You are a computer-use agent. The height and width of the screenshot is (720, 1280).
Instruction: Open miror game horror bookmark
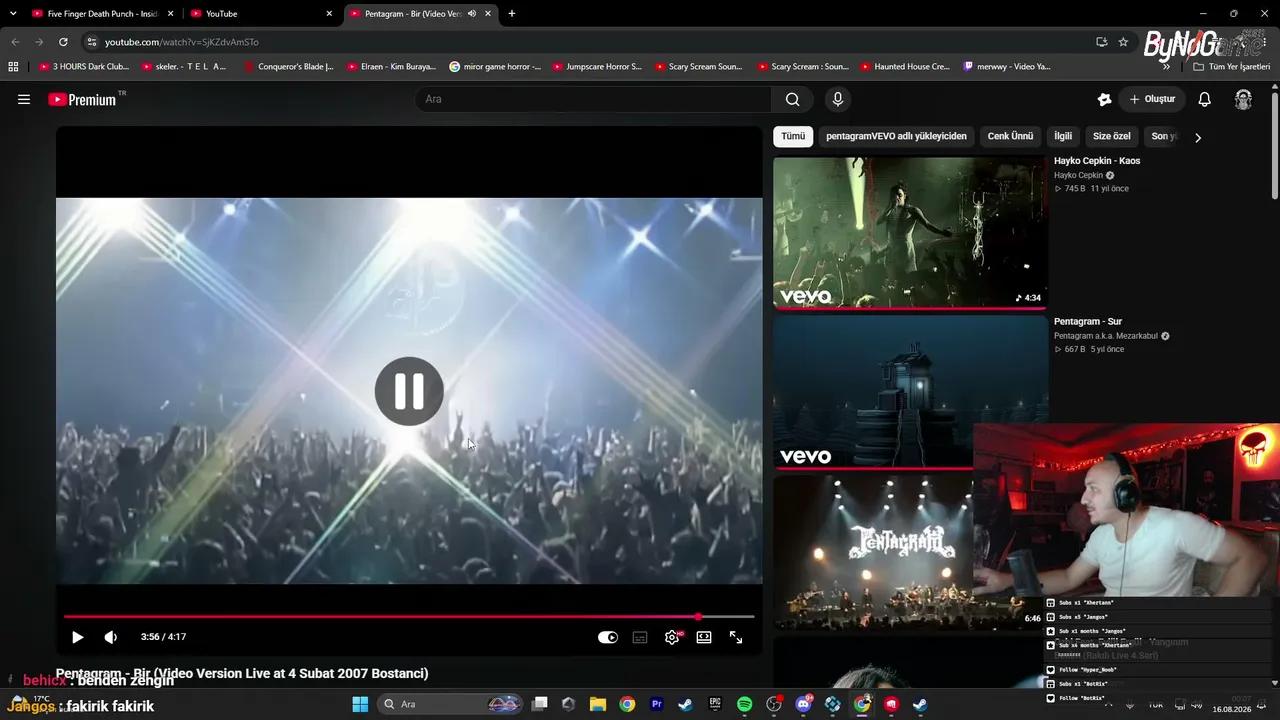[x=495, y=66]
